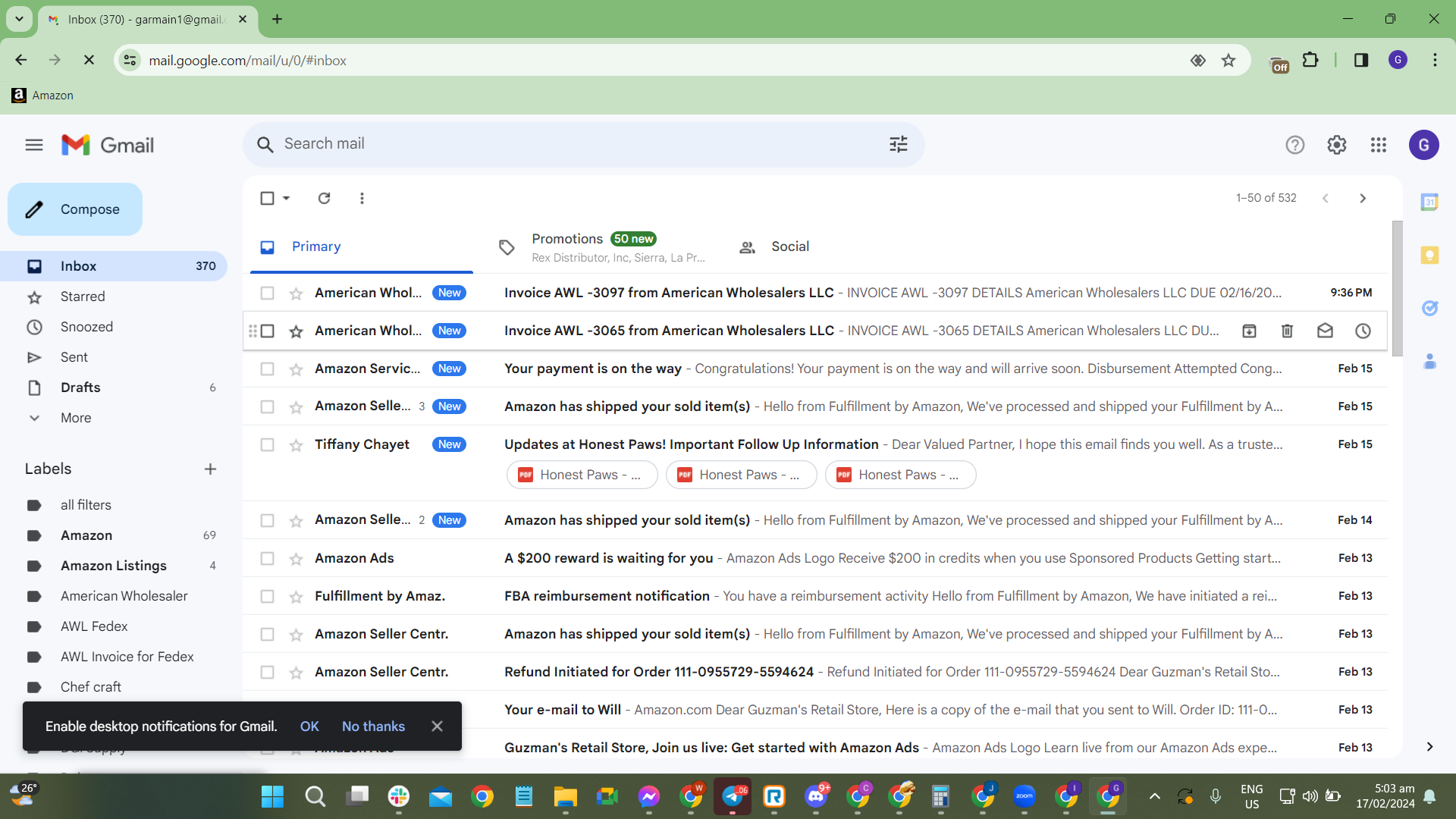Bookmark this page with the star icon
Viewport: 1456px width, 819px height.
point(1228,60)
